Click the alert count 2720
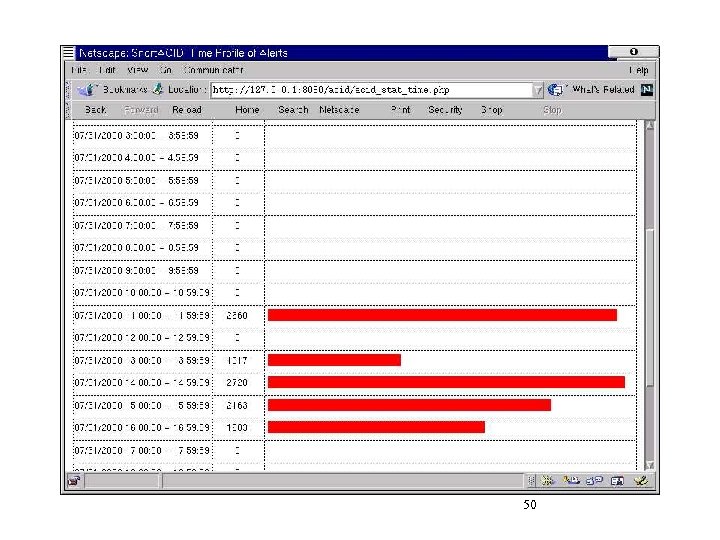 [x=237, y=382]
